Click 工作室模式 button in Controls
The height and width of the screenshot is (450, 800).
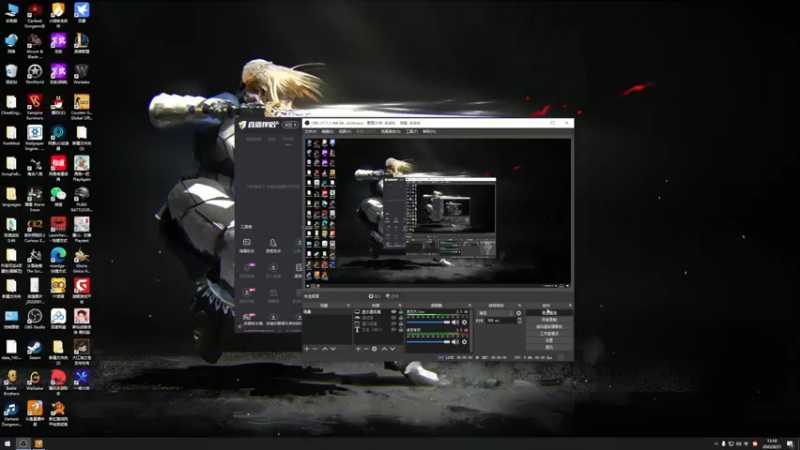click(x=549, y=334)
